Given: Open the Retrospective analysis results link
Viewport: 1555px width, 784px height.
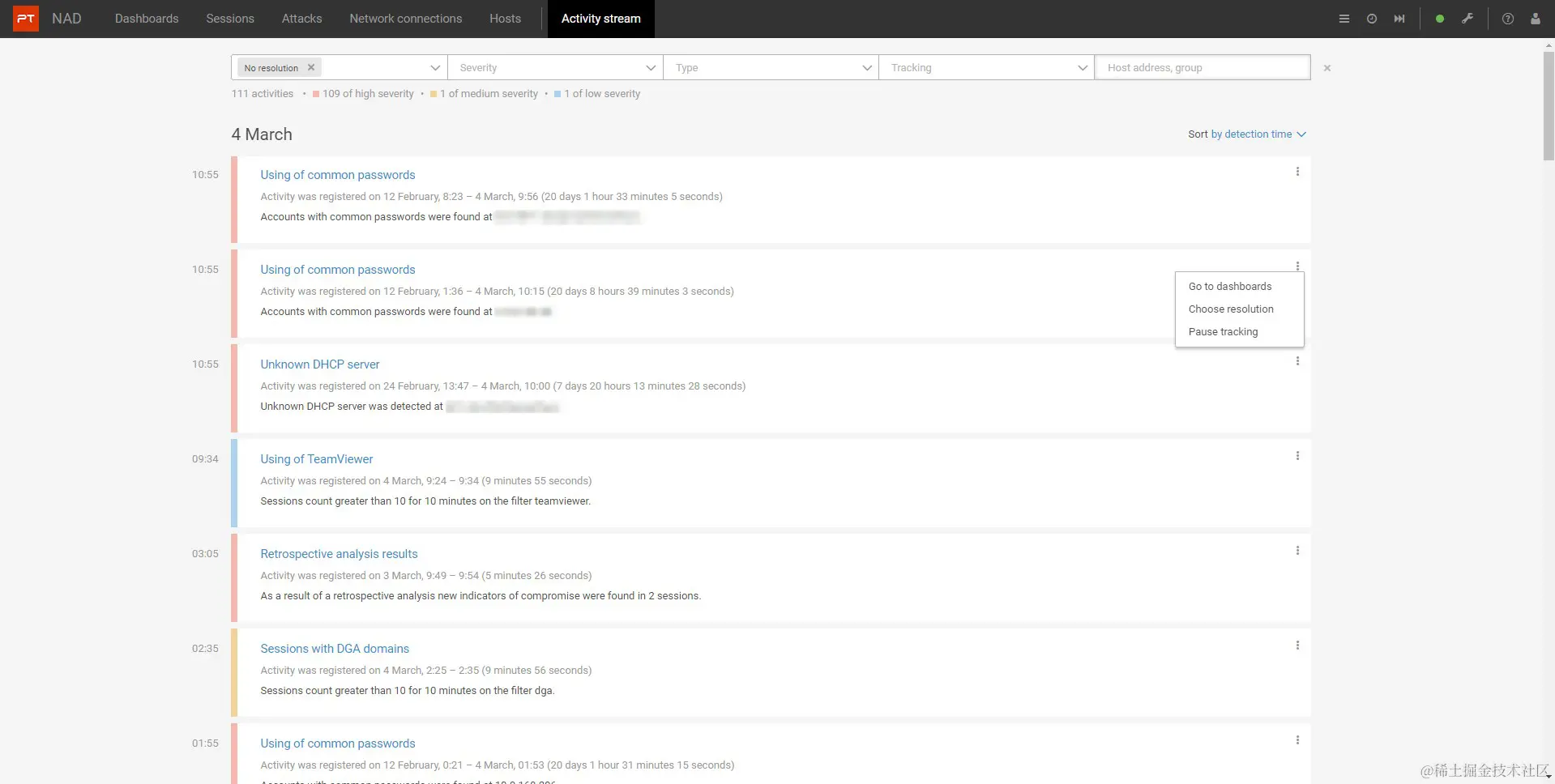Looking at the screenshot, I should 339,554.
